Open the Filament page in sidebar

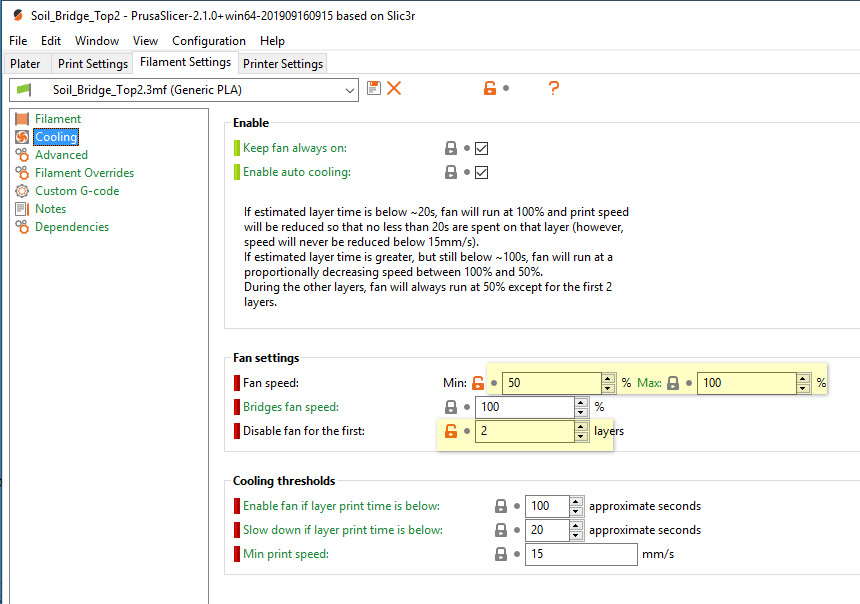[x=58, y=118]
